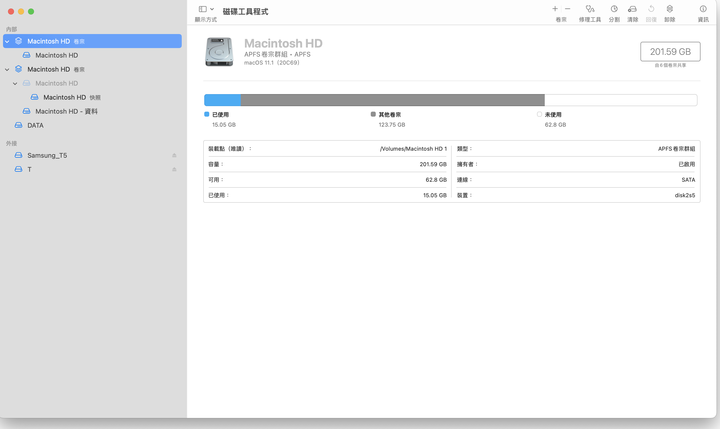Viewport: 720px width, 429px height.
Task: Click the drive icon next to T
Action: pos(18,169)
